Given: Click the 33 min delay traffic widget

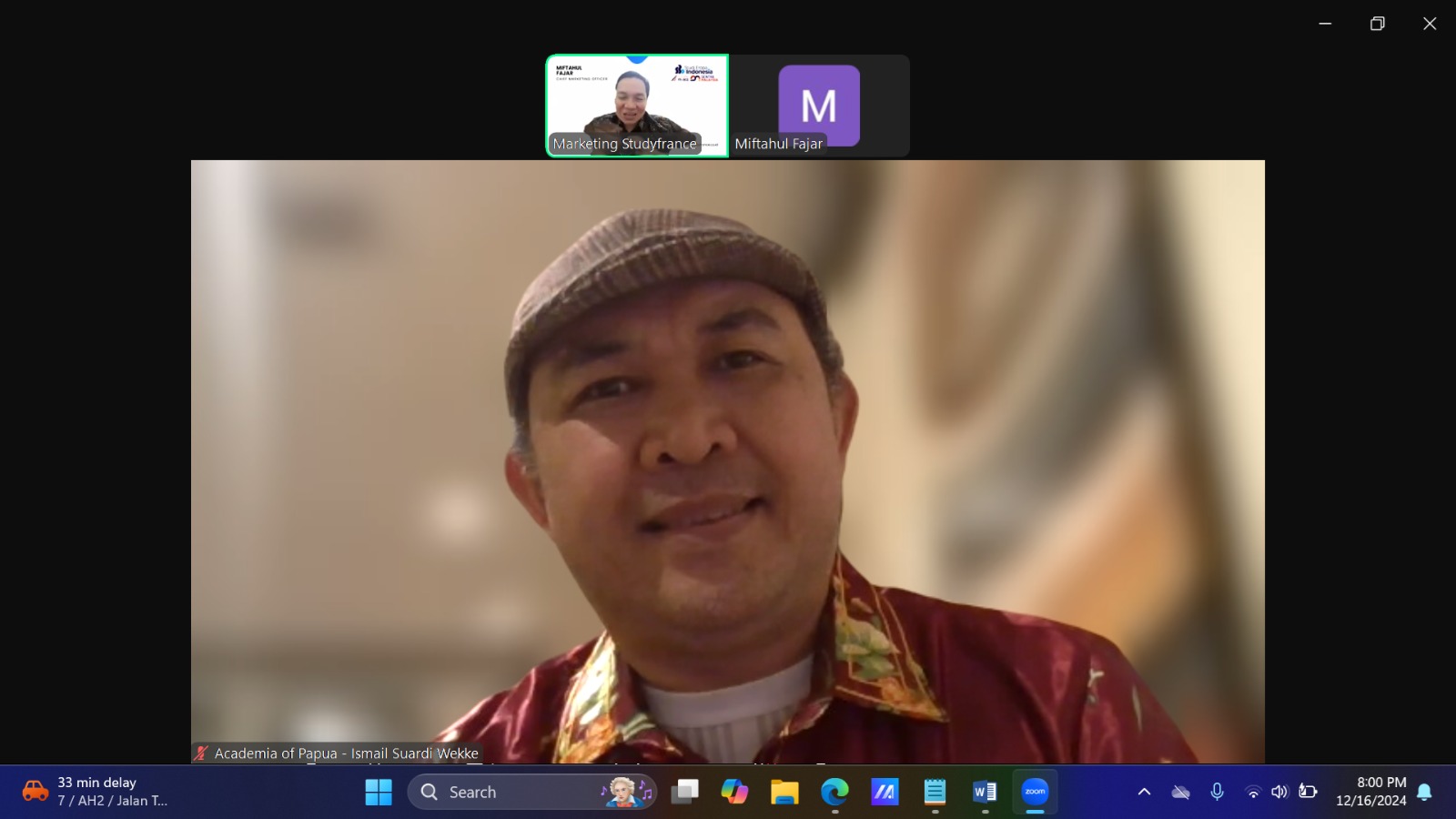Looking at the screenshot, I should click(96, 792).
